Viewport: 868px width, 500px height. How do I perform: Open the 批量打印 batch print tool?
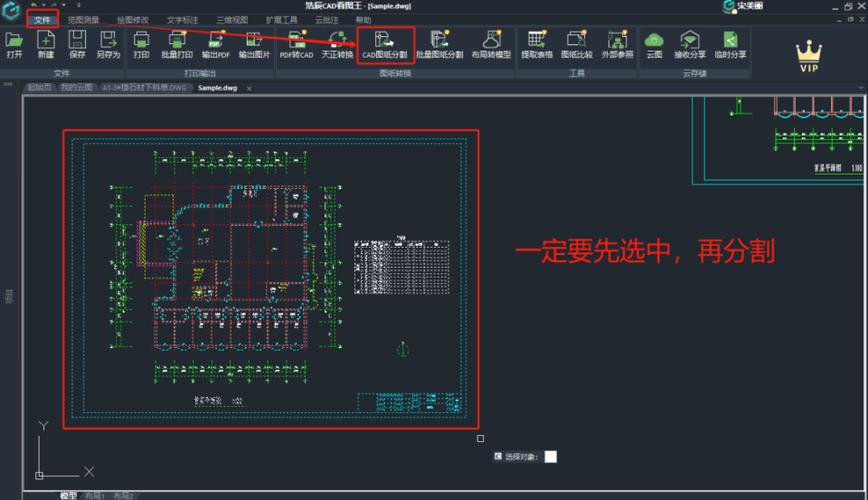pyautogui.click(x=177, y=44)
